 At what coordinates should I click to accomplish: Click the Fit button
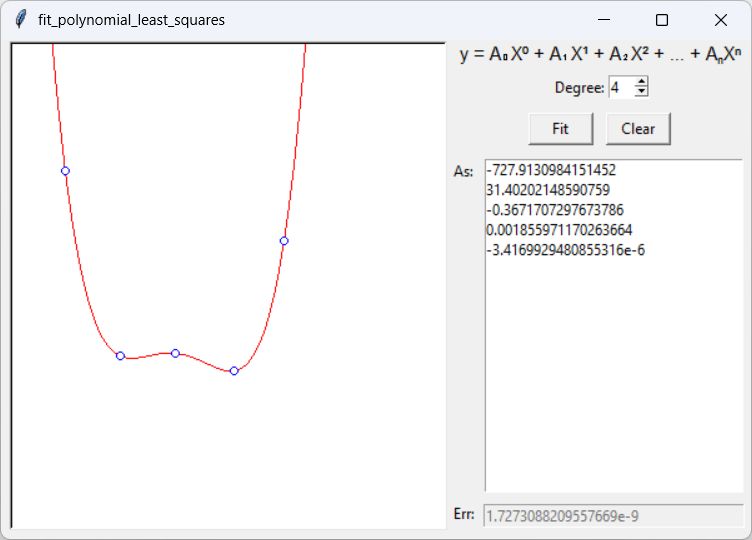tap(561, 129)
